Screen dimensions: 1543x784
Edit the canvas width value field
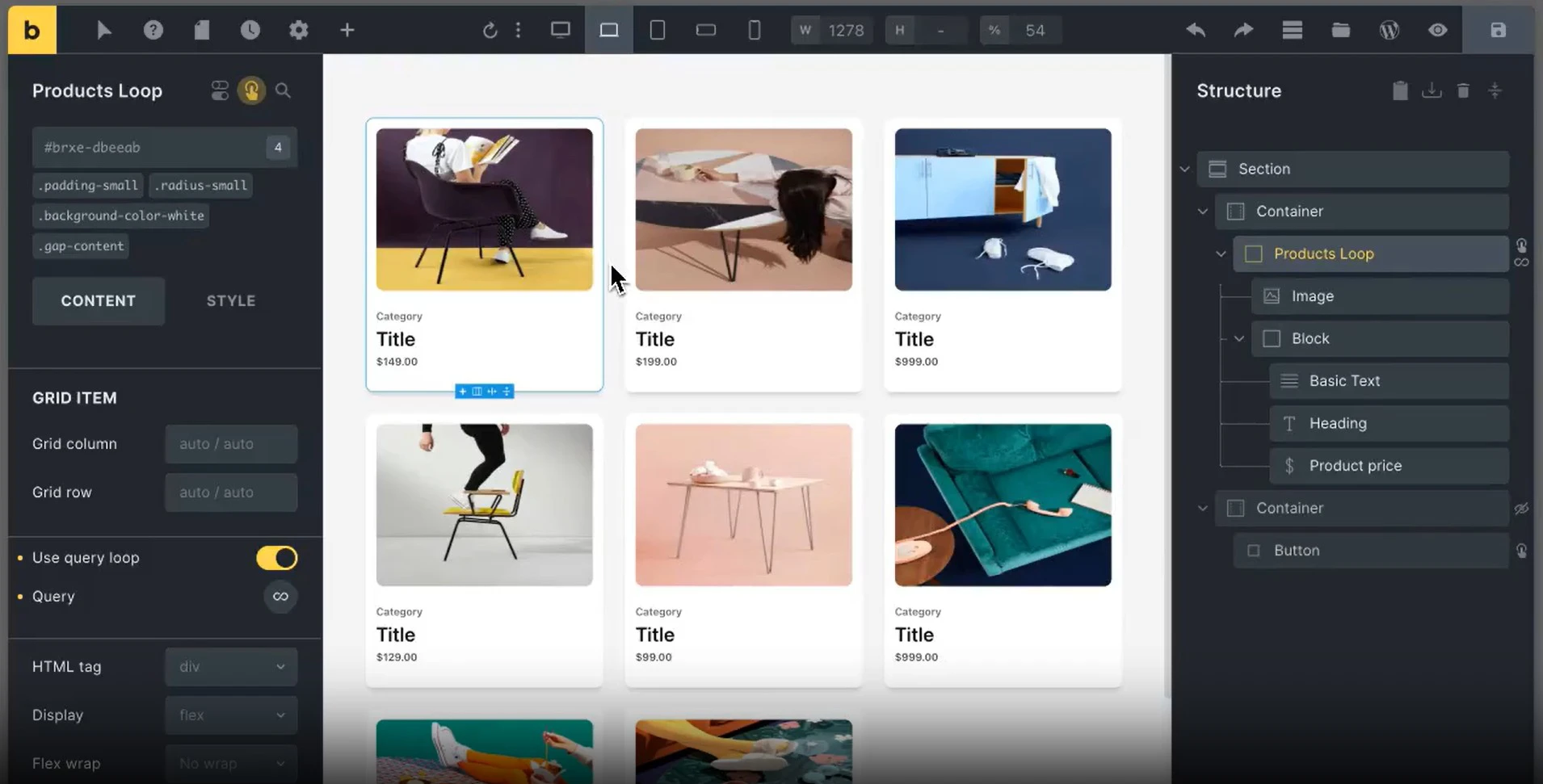click(x=845, y=30)
